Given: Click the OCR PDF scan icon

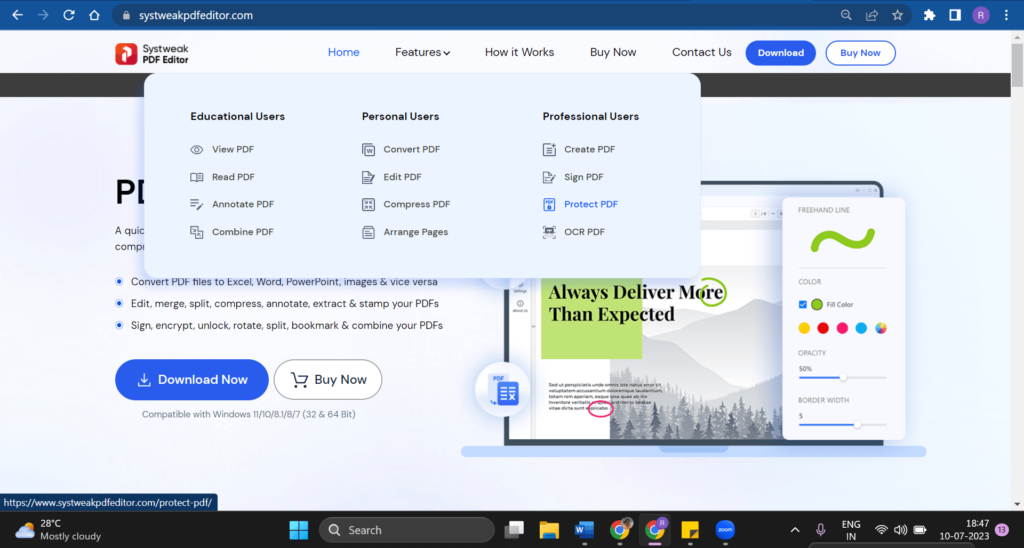Looking at the screenshot, I should (x=549, y=232).
